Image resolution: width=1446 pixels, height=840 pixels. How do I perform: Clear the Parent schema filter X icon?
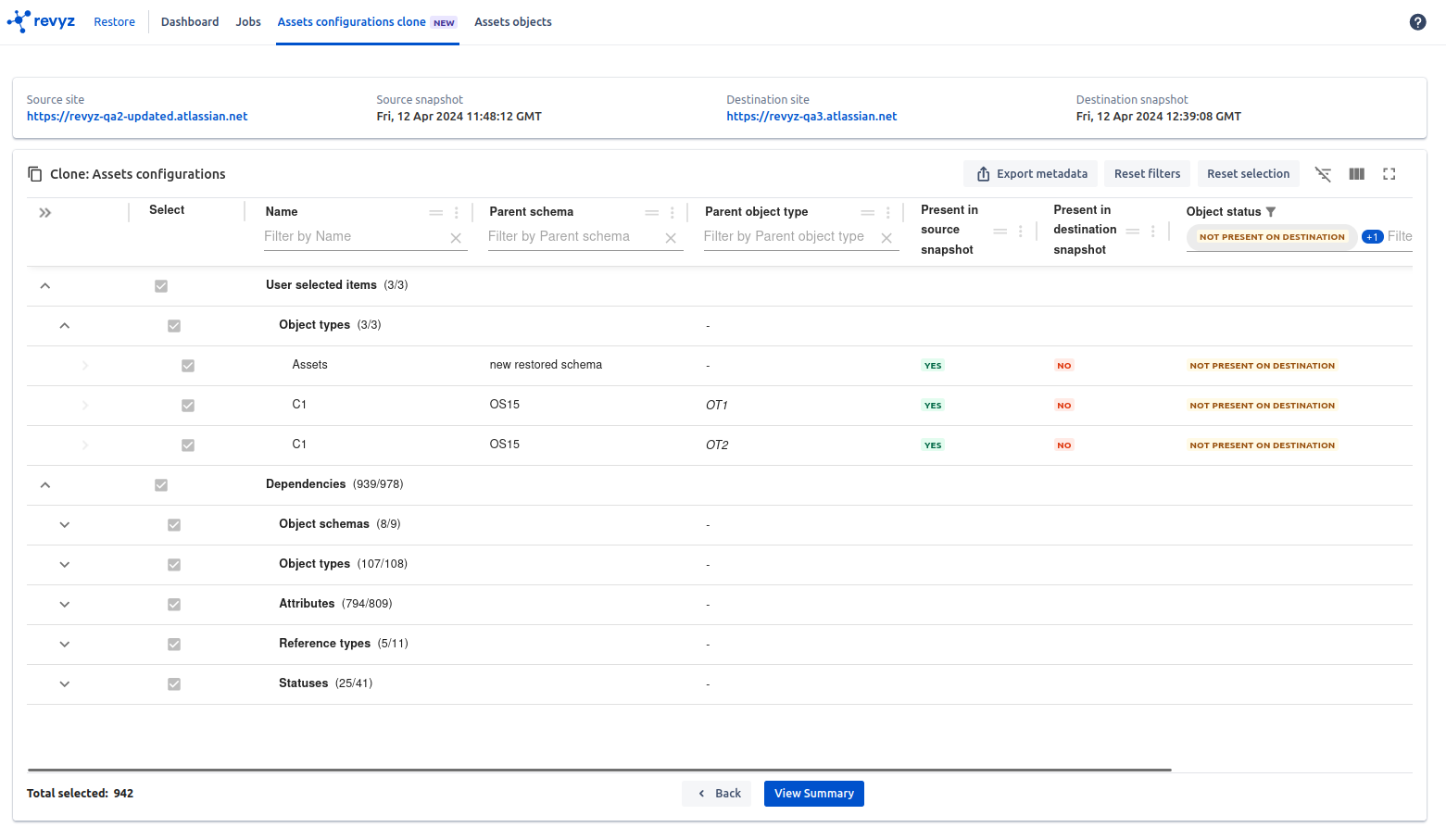(x=671, y=238)
